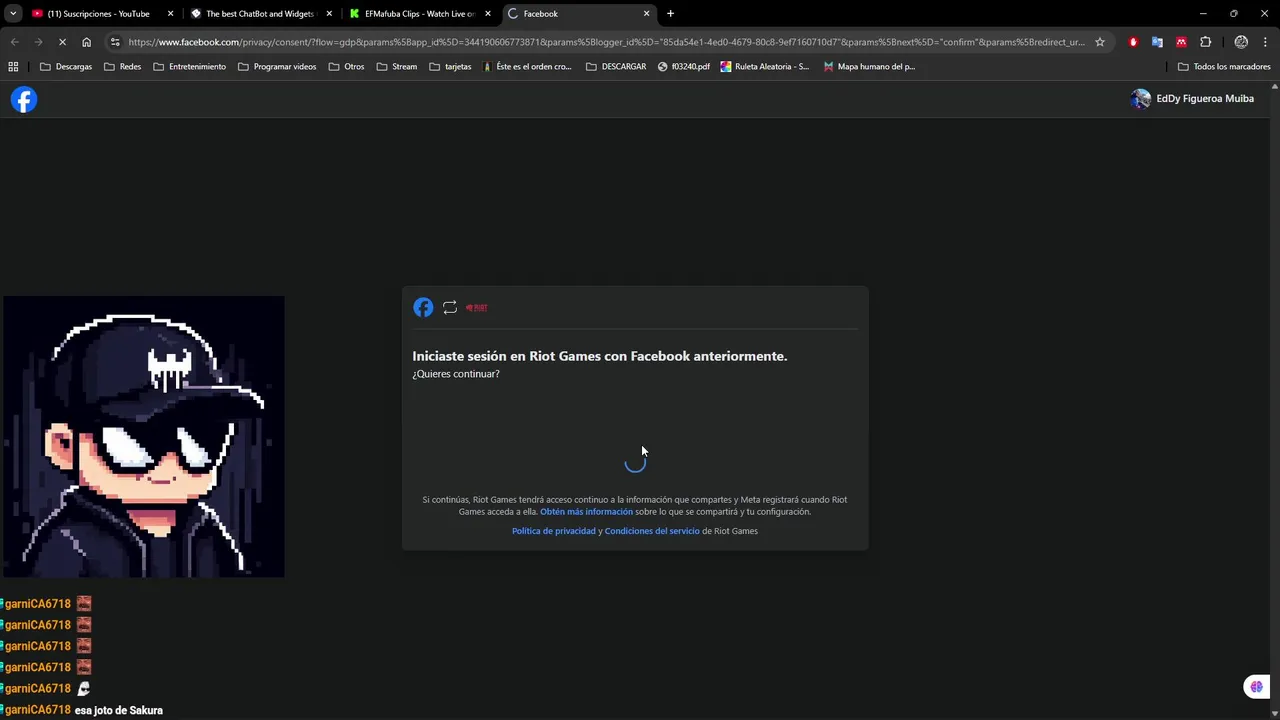
Task: Close the YouTube Suscripciones tab
Action: tap(170, 14)
